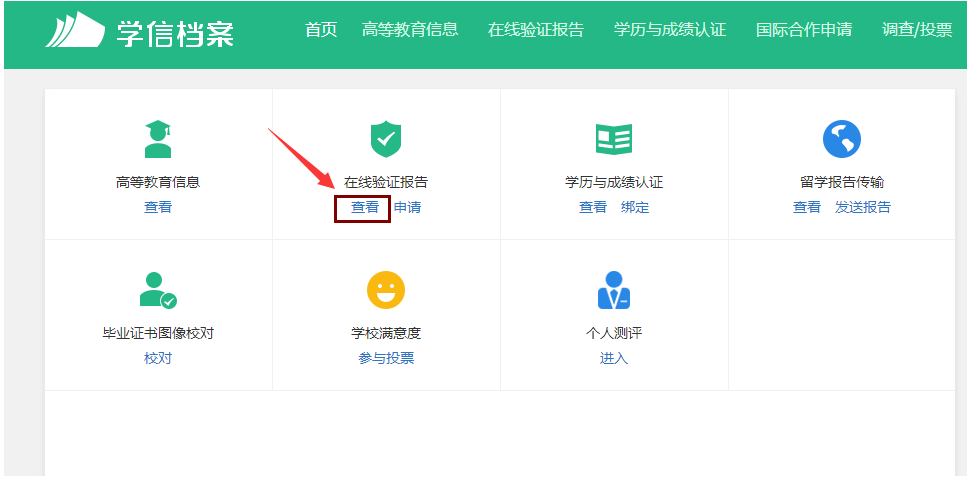Click the 学信档案 site title text
This screenshot has height=484, width=969.
pos(175,33)
